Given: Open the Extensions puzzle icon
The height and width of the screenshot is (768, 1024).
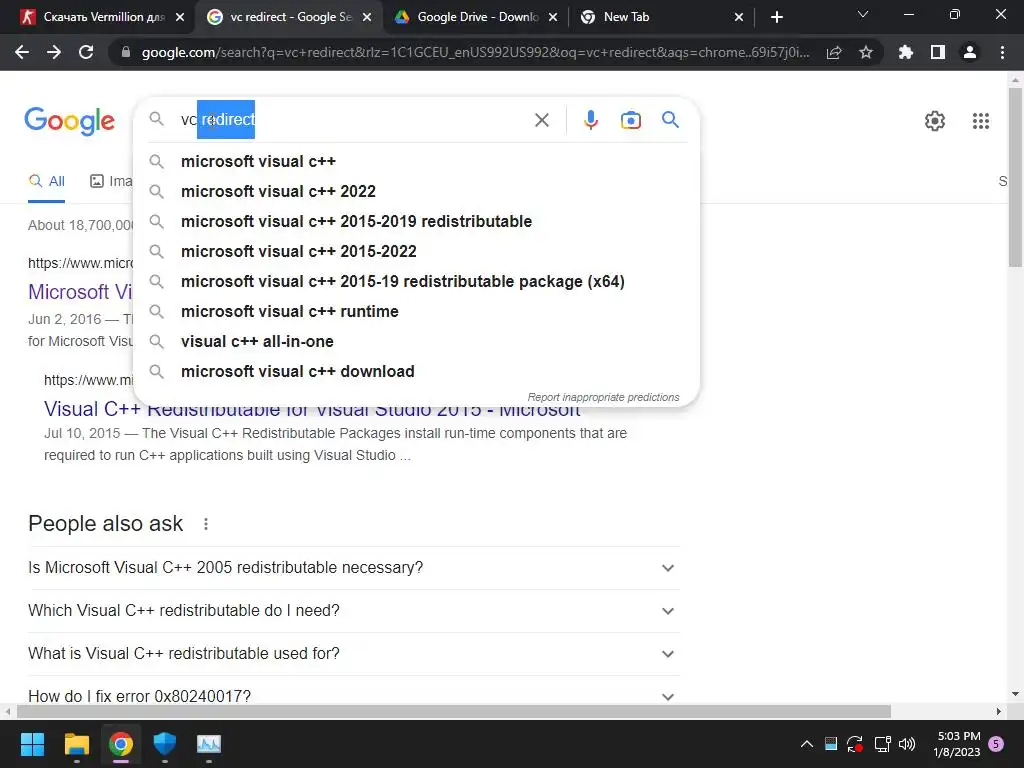Looking at the screenshot, I should (906, 52).
